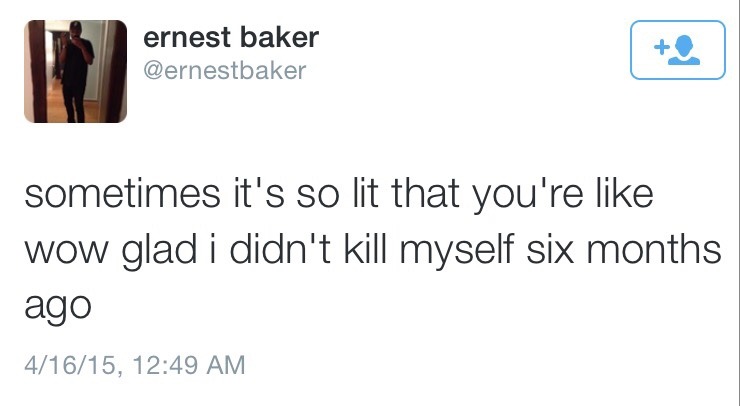Click the word 'myself' in the tweet

coord(456,250)
